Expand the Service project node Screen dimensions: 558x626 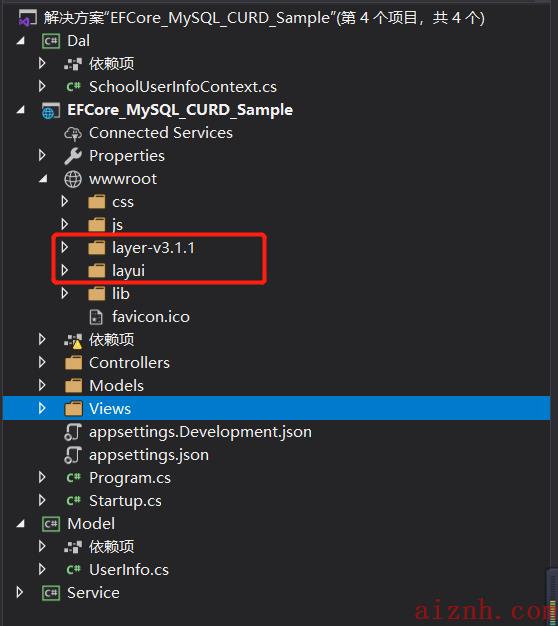click(19, 592)
